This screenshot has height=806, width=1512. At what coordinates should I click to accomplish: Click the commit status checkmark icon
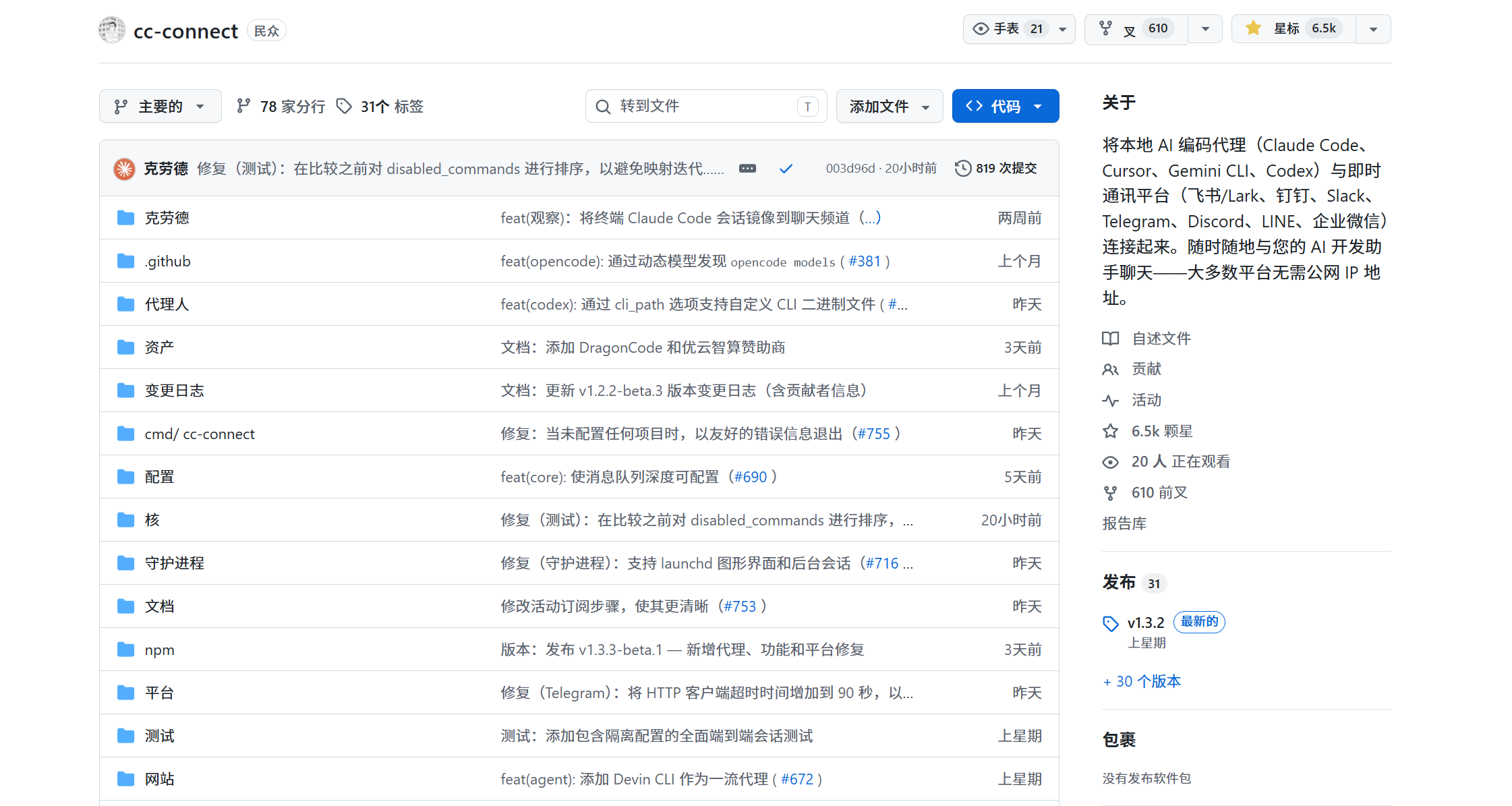tap(786, 169)
